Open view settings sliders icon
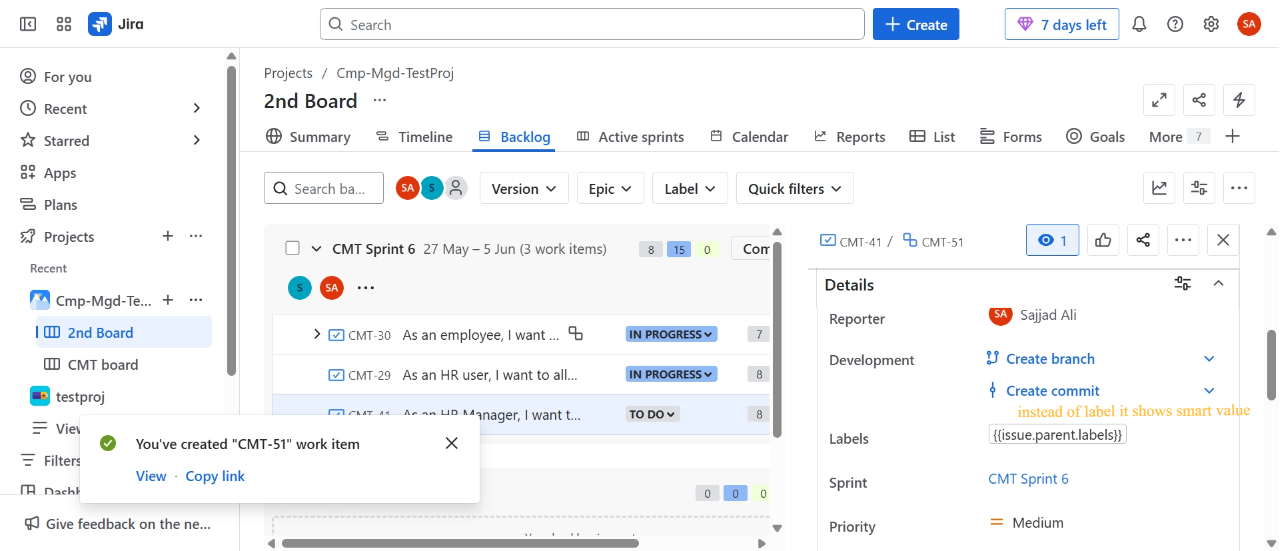Image resolution: width=1280 pixels, height=551 pixels. 1198,187
